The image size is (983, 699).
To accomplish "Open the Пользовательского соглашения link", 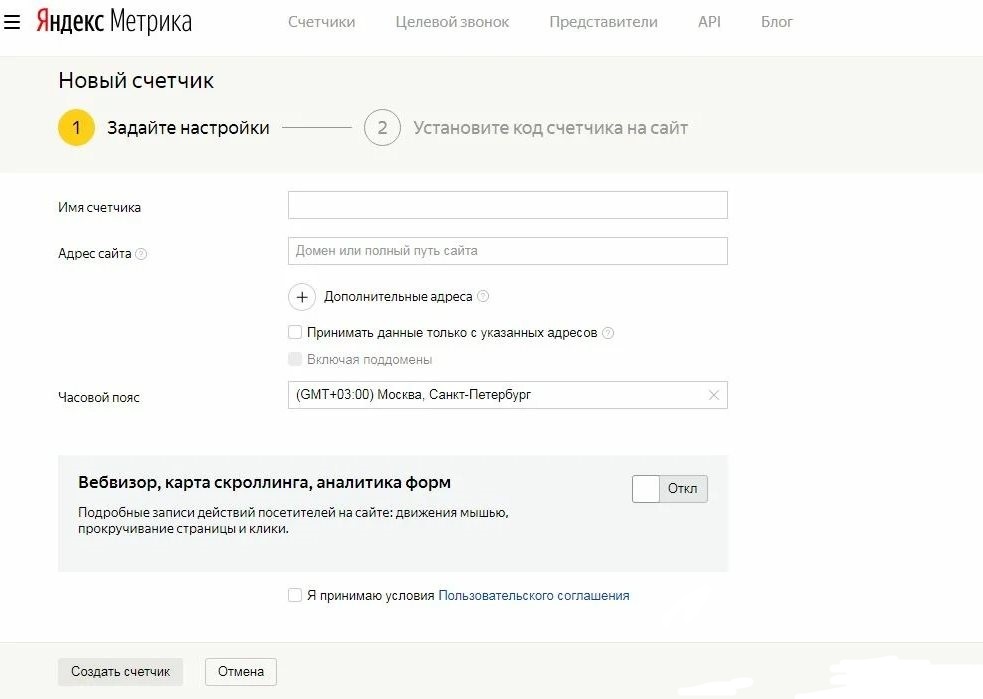I will point(534,595).
